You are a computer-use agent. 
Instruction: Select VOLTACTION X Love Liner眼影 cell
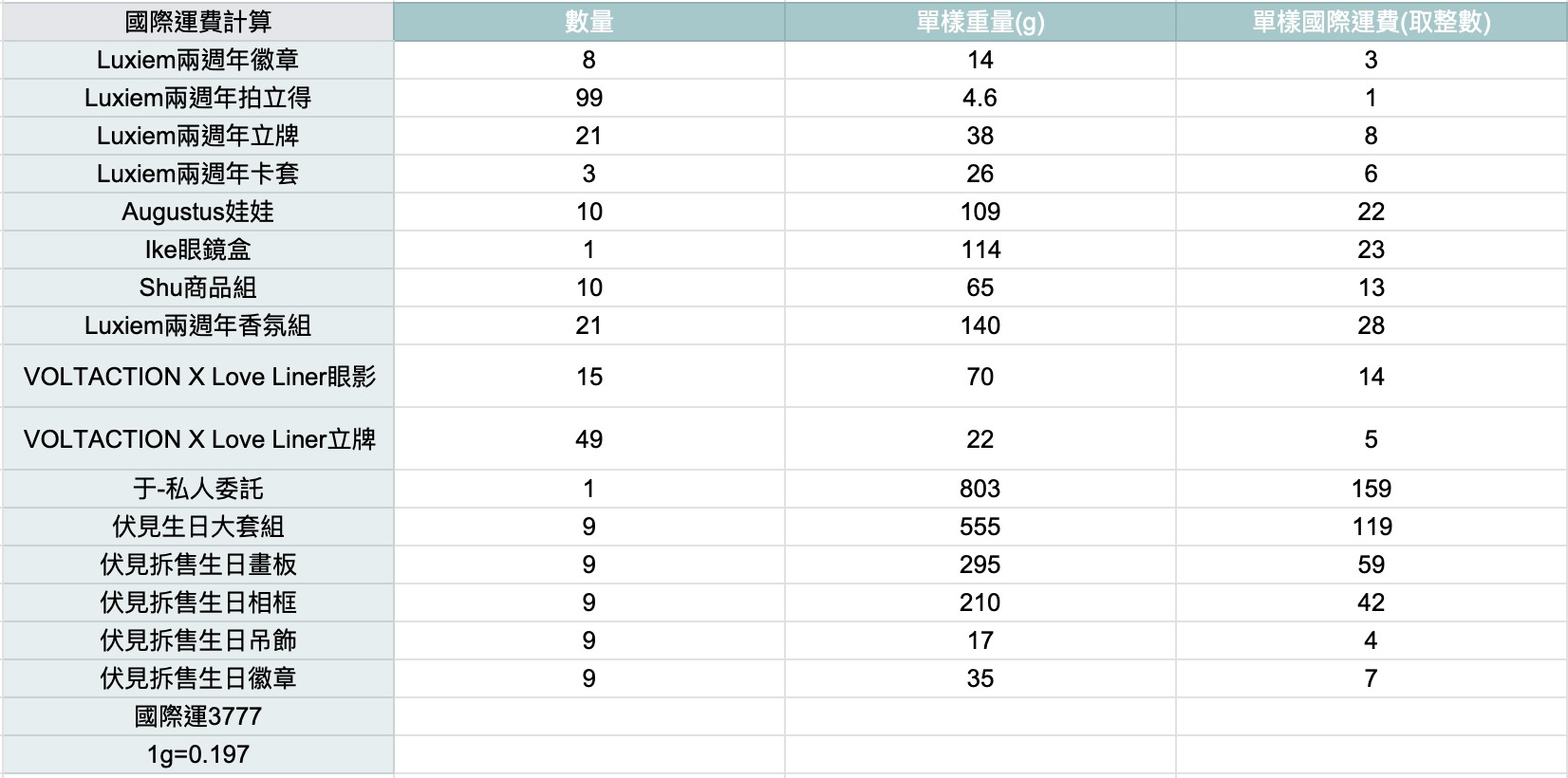tap(197, 377)
